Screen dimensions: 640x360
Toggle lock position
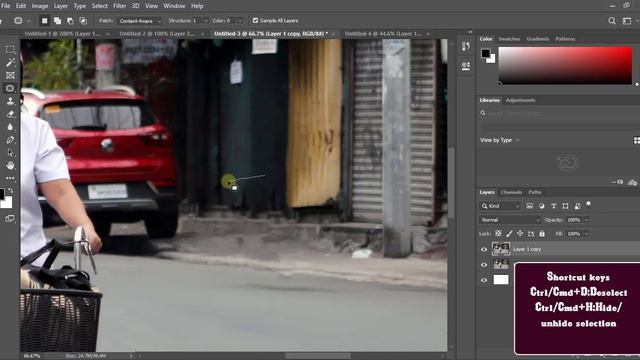[520, 233]
